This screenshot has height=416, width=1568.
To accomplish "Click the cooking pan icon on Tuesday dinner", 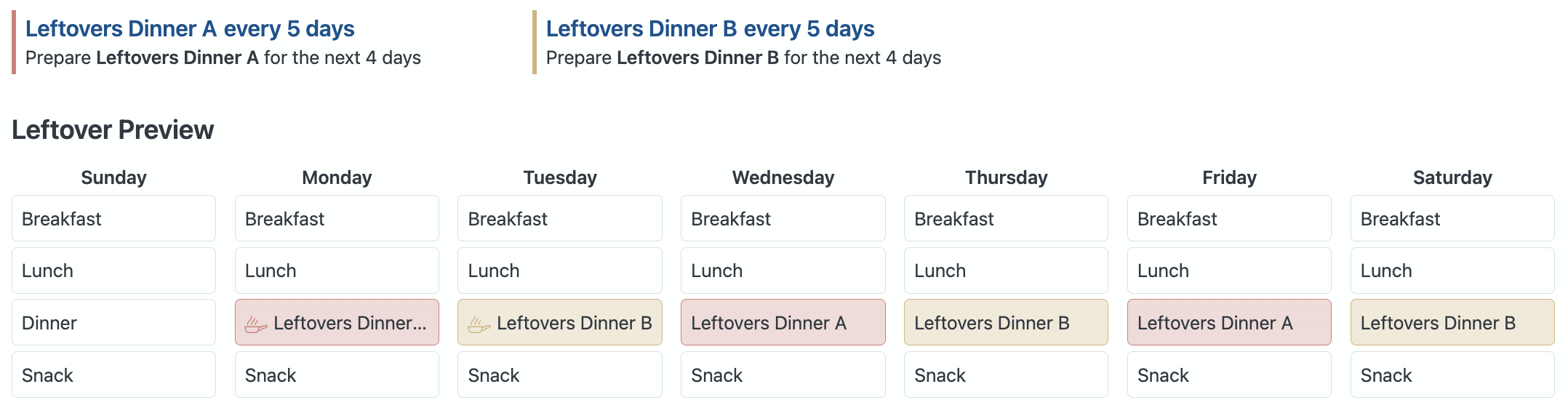I will [479, 324].
